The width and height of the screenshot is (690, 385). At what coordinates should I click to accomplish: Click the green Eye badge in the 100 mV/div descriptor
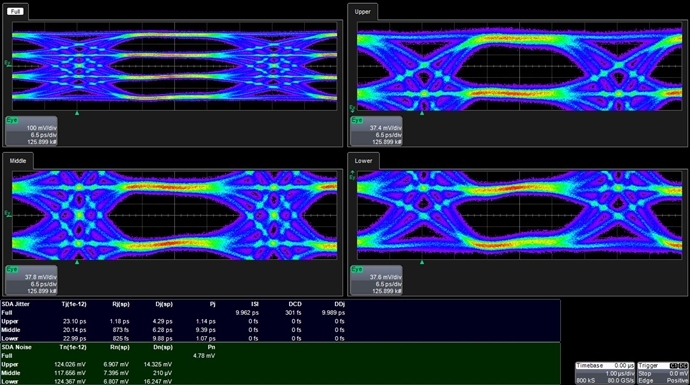click(12, 120)
